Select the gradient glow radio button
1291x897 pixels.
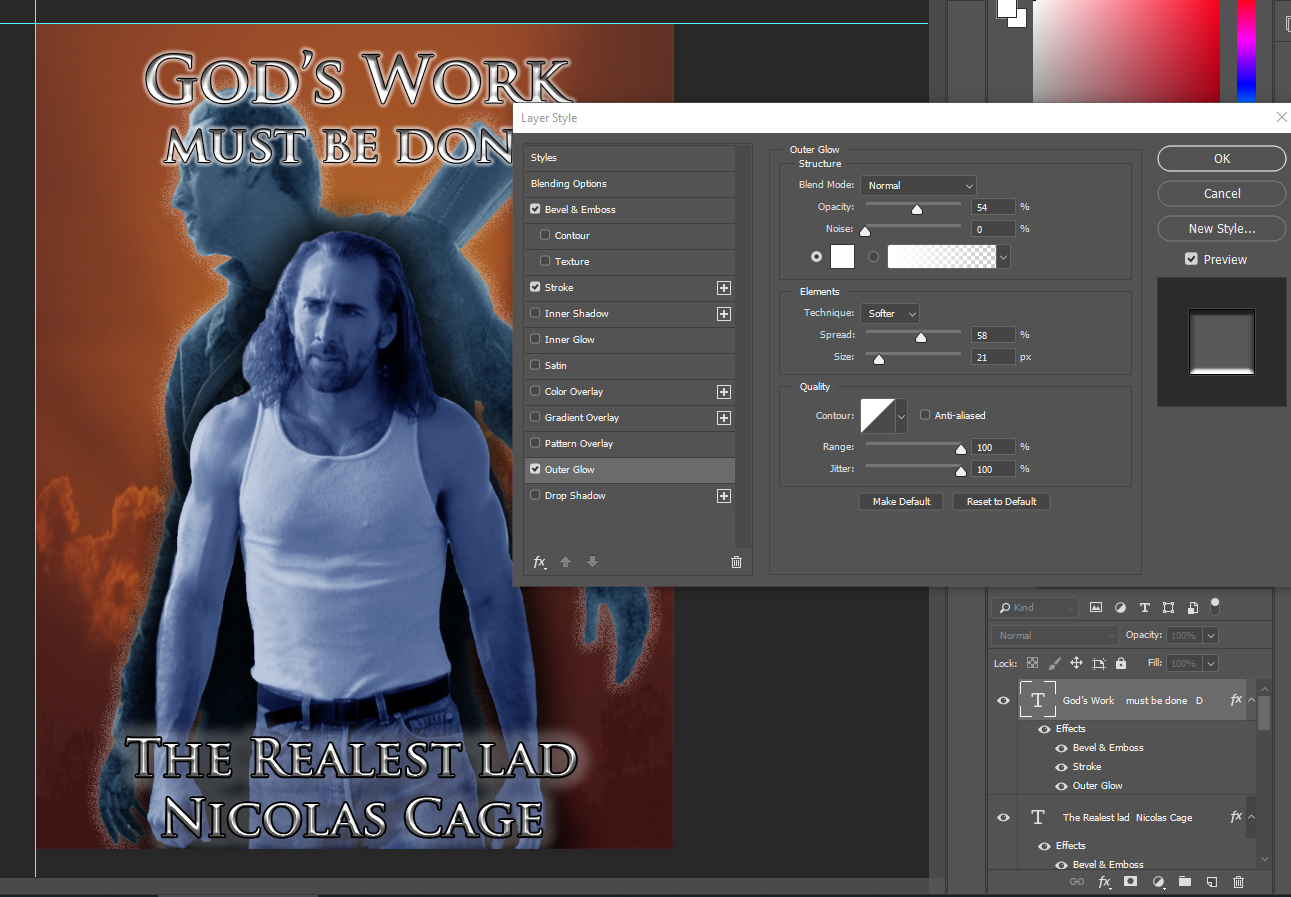pyautogui.click(x=874, y=257)
